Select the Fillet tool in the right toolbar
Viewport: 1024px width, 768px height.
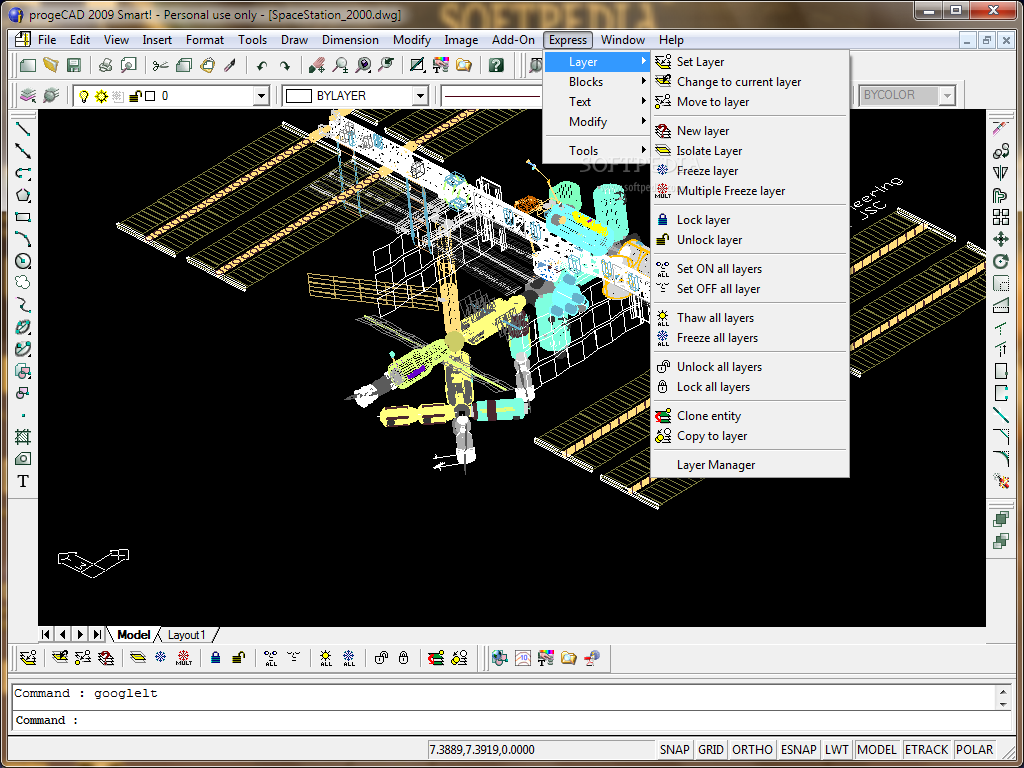pyautogui.click(x=1000, y=458)
